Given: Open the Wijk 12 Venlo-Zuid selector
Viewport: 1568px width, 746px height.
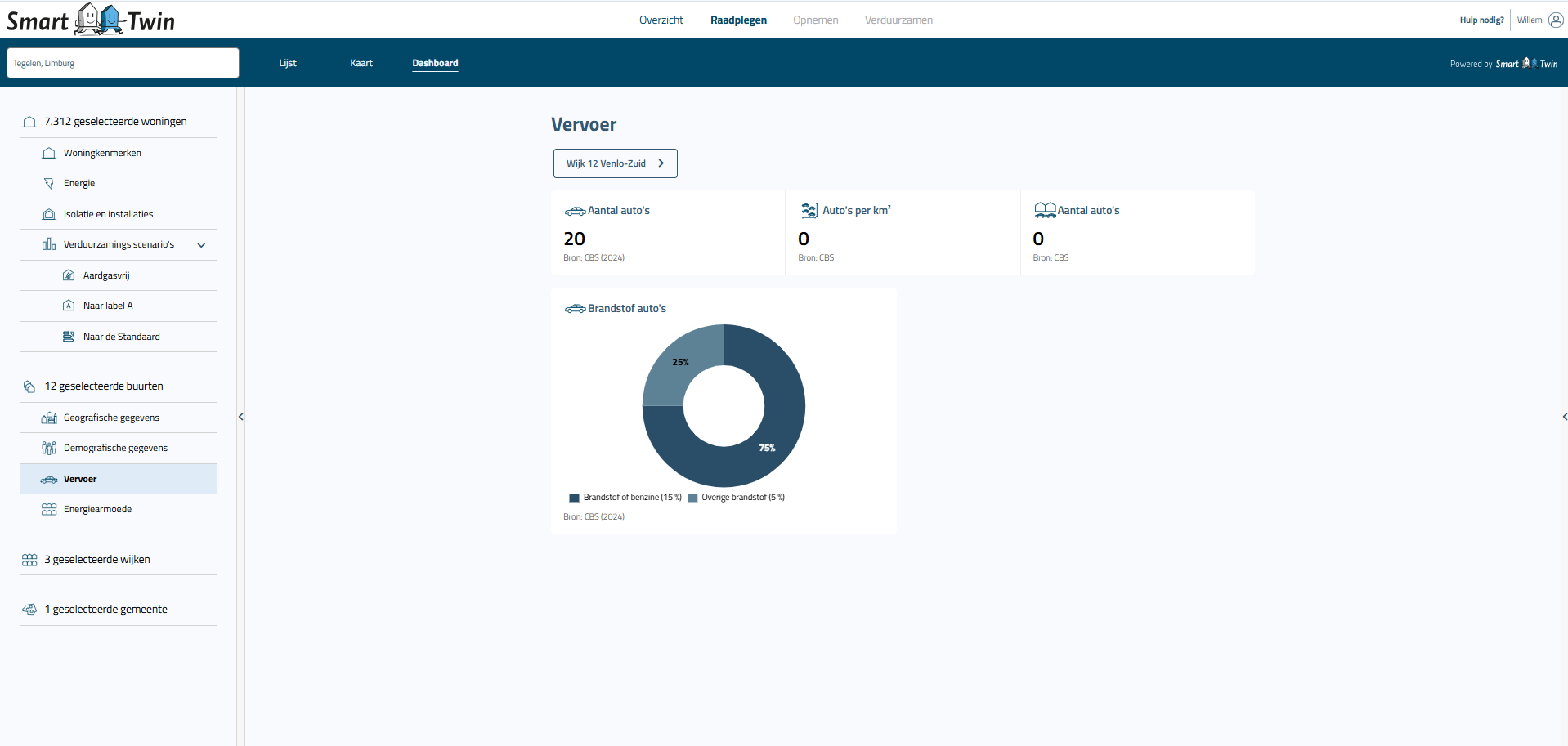Looking at the screenshot, I should 615,163.
